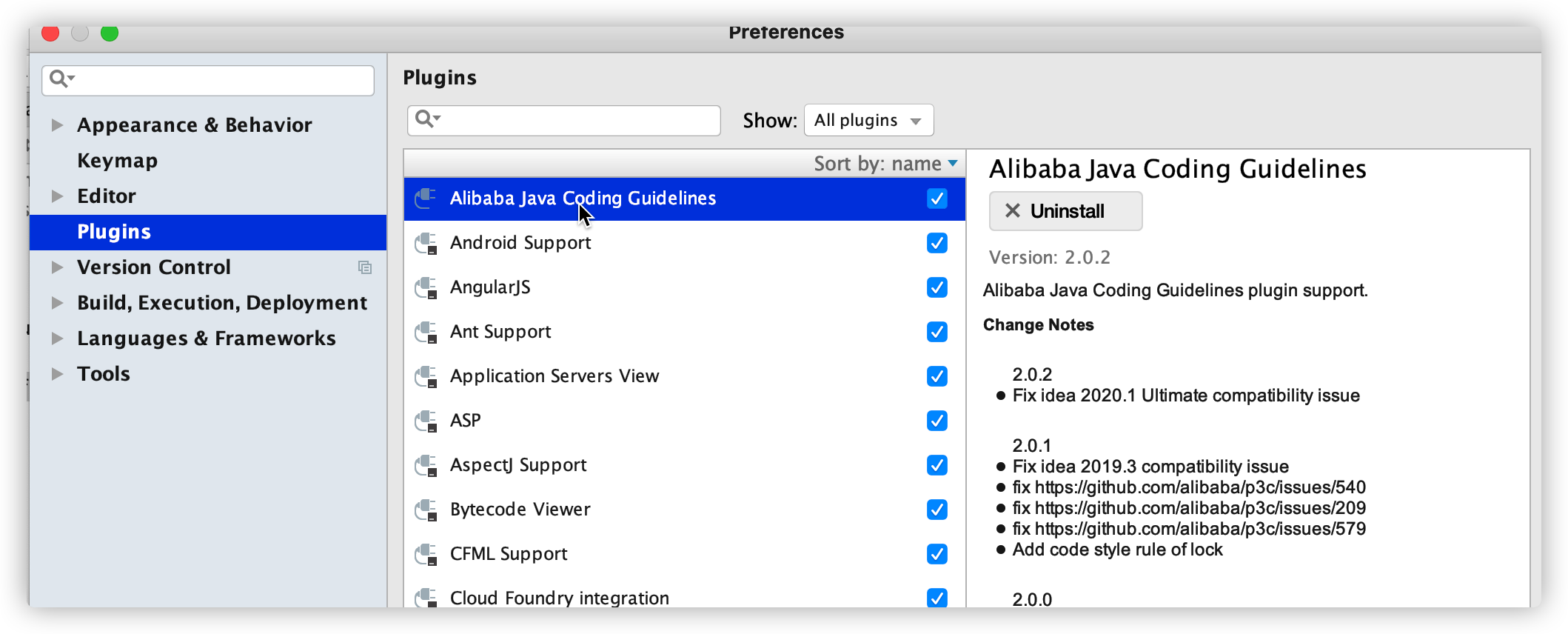The image size is (1568, 634).
Task: Toggle the ASP plugin checkbox
Action: tap(937, 421)
